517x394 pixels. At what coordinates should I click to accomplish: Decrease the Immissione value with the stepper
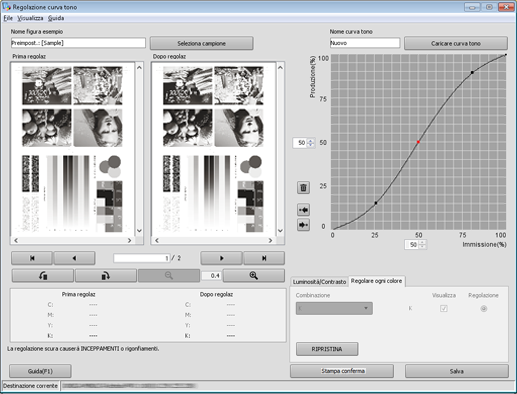pos(422,247)
